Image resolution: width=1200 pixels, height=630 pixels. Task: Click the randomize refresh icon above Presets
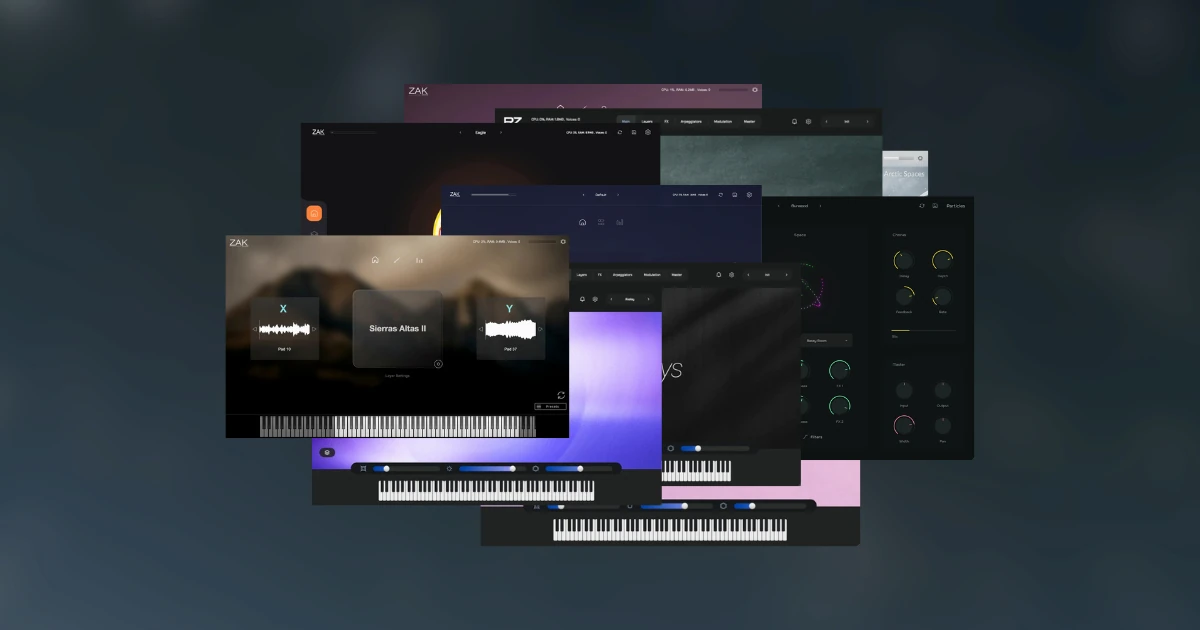pyautogui.click(x=561, y=395)
